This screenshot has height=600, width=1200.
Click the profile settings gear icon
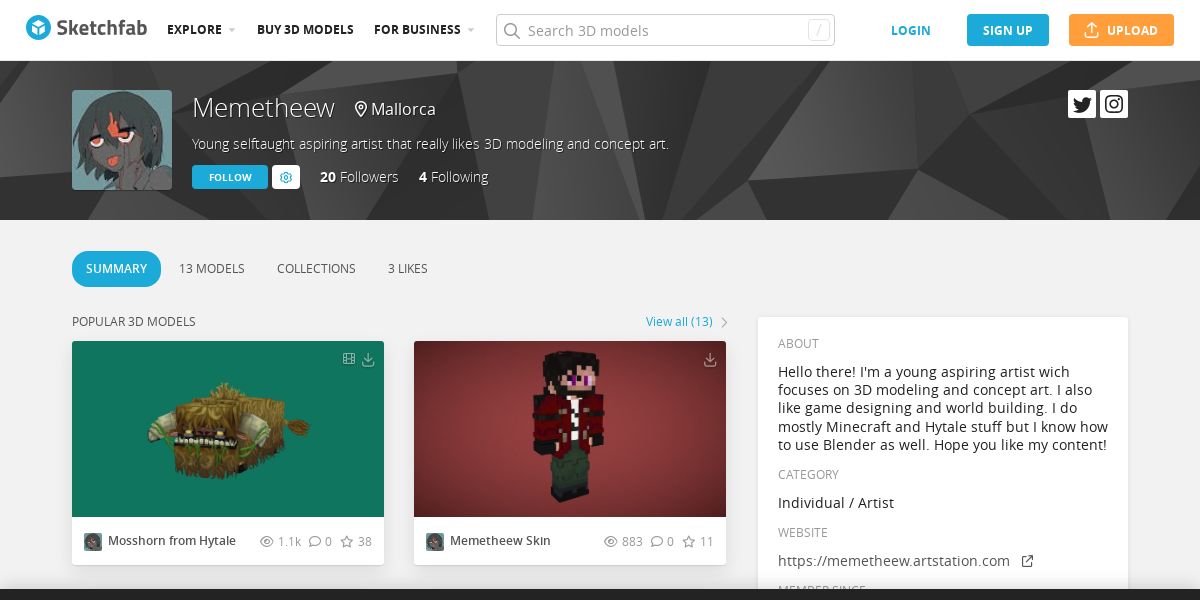click(x=286, y=177)
